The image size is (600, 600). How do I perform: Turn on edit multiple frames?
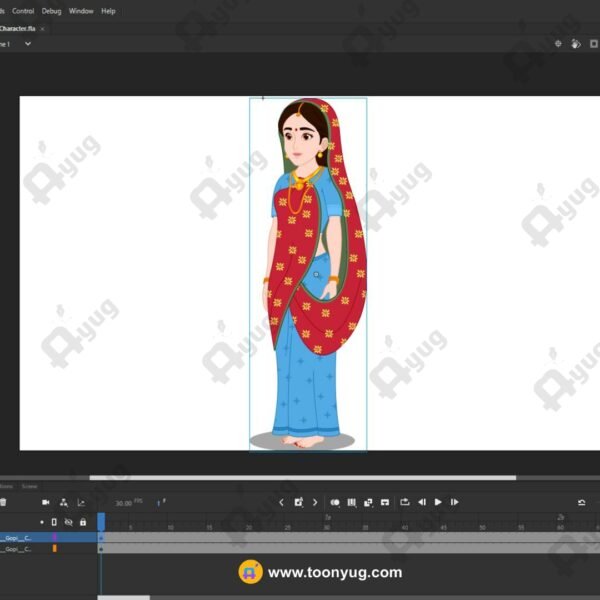click(x=351, y=502)
